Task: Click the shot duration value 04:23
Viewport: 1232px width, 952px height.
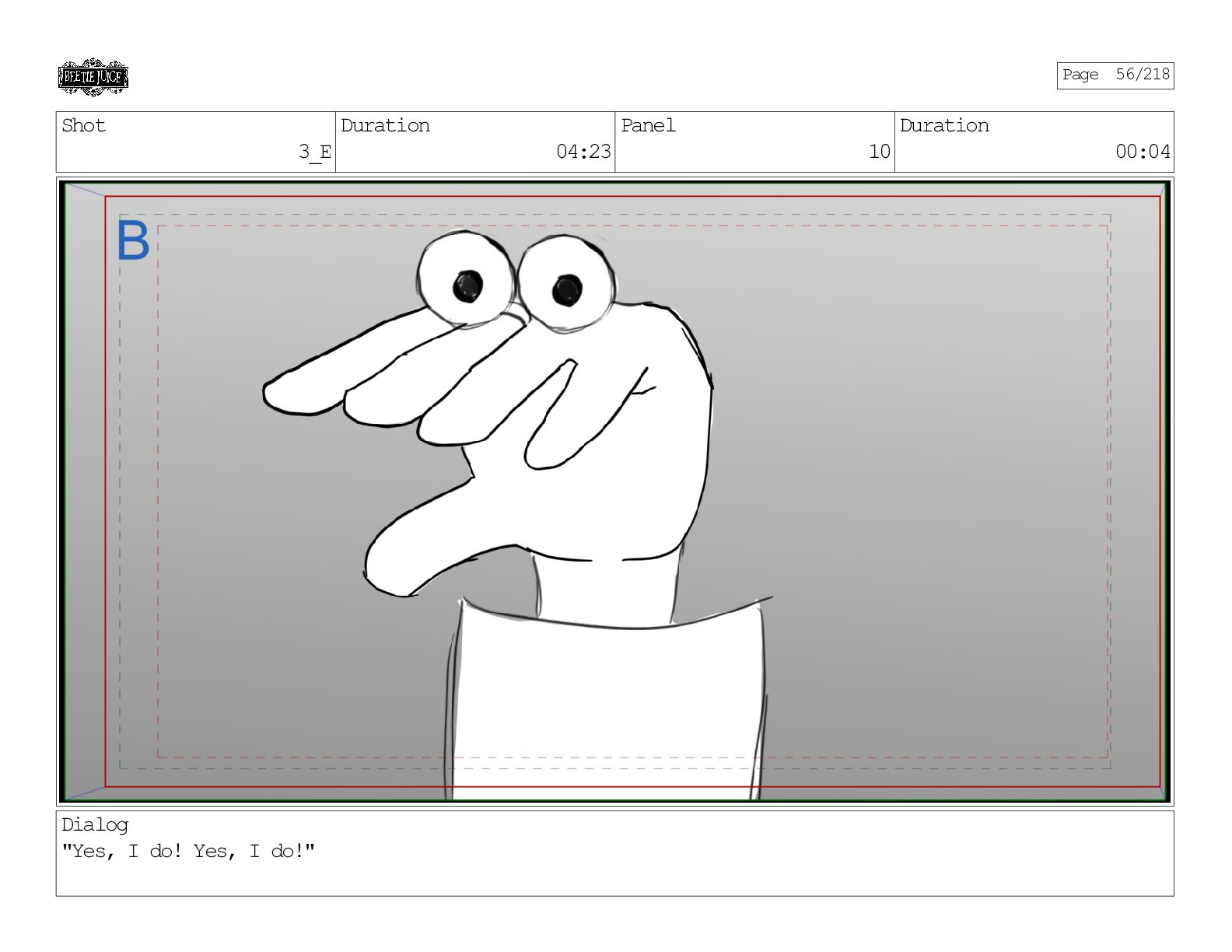Action: 583,152
